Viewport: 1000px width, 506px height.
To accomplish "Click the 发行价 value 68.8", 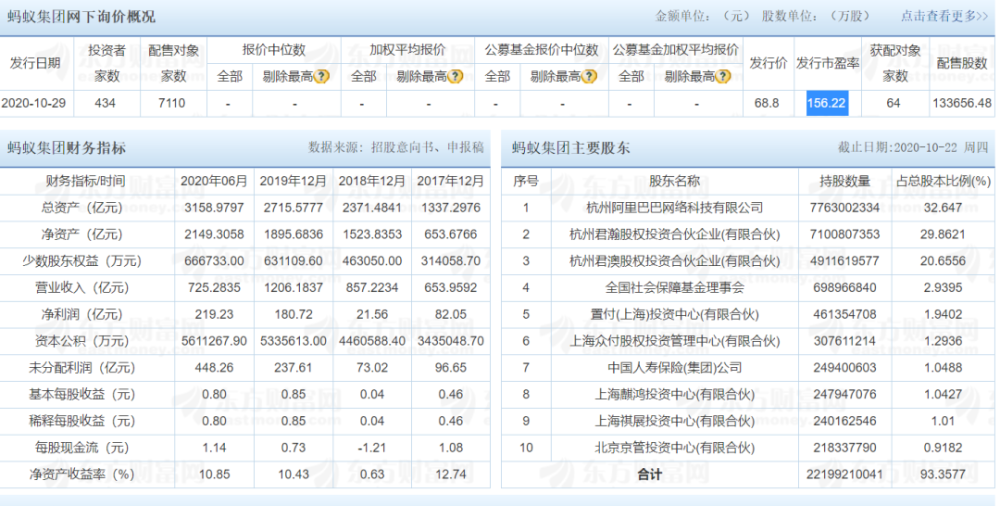I will click(767, 103).
